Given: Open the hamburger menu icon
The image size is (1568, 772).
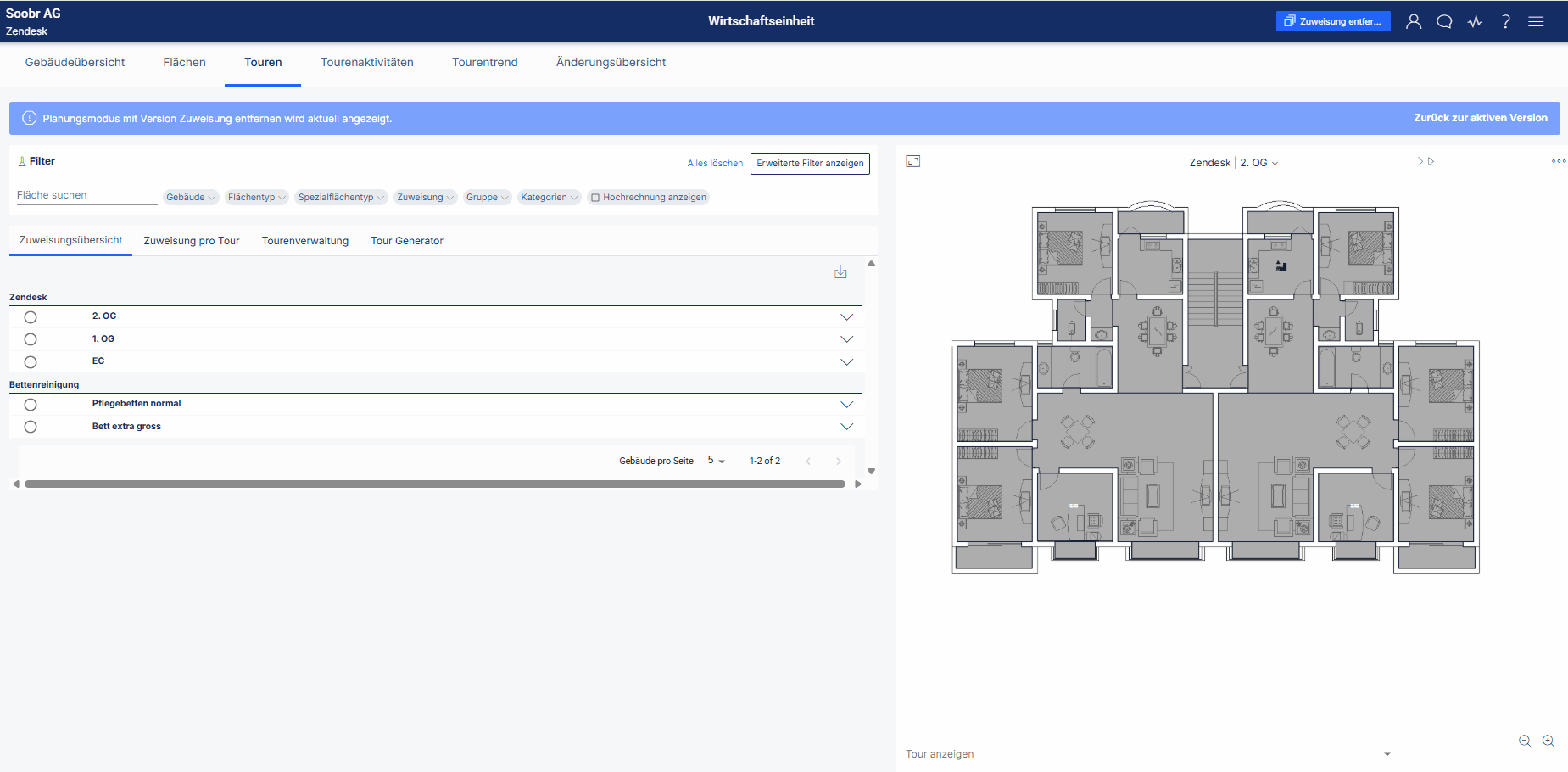Looking at the screenshot, I should point(1536,21).
